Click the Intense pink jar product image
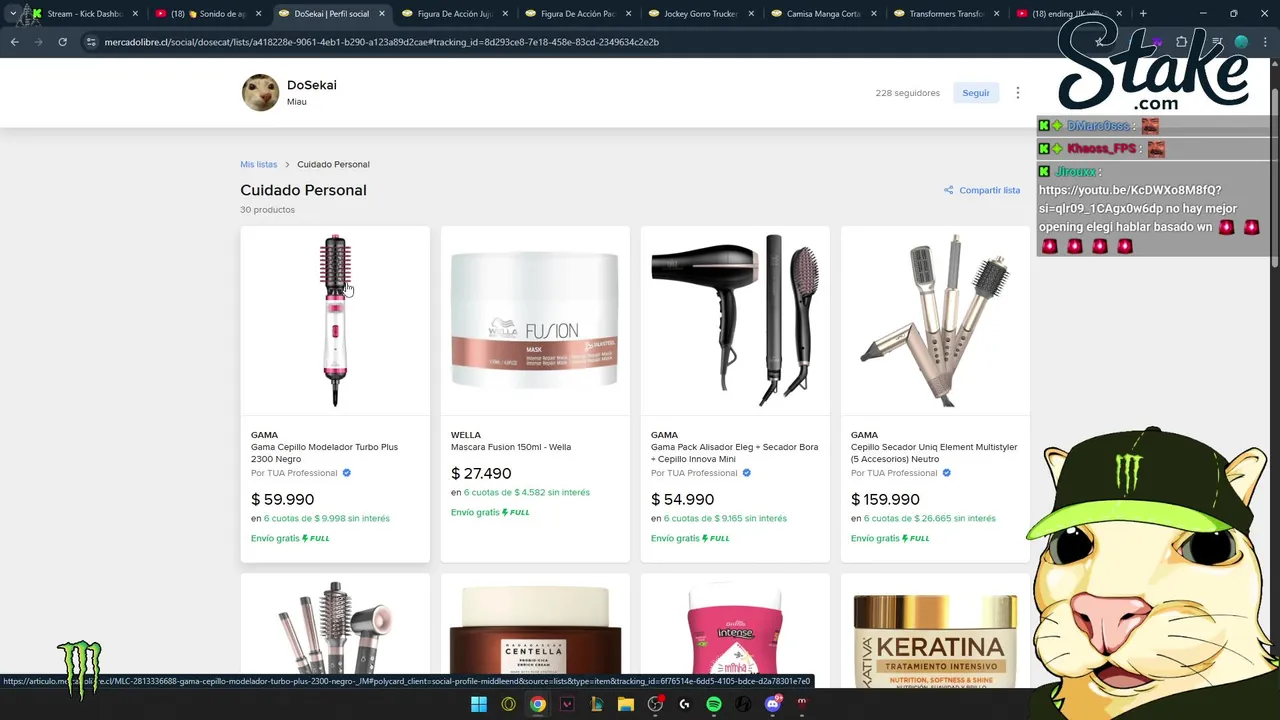Image resolution: width=1280 pixels, height=720 pixels. [x=735, y=630]
